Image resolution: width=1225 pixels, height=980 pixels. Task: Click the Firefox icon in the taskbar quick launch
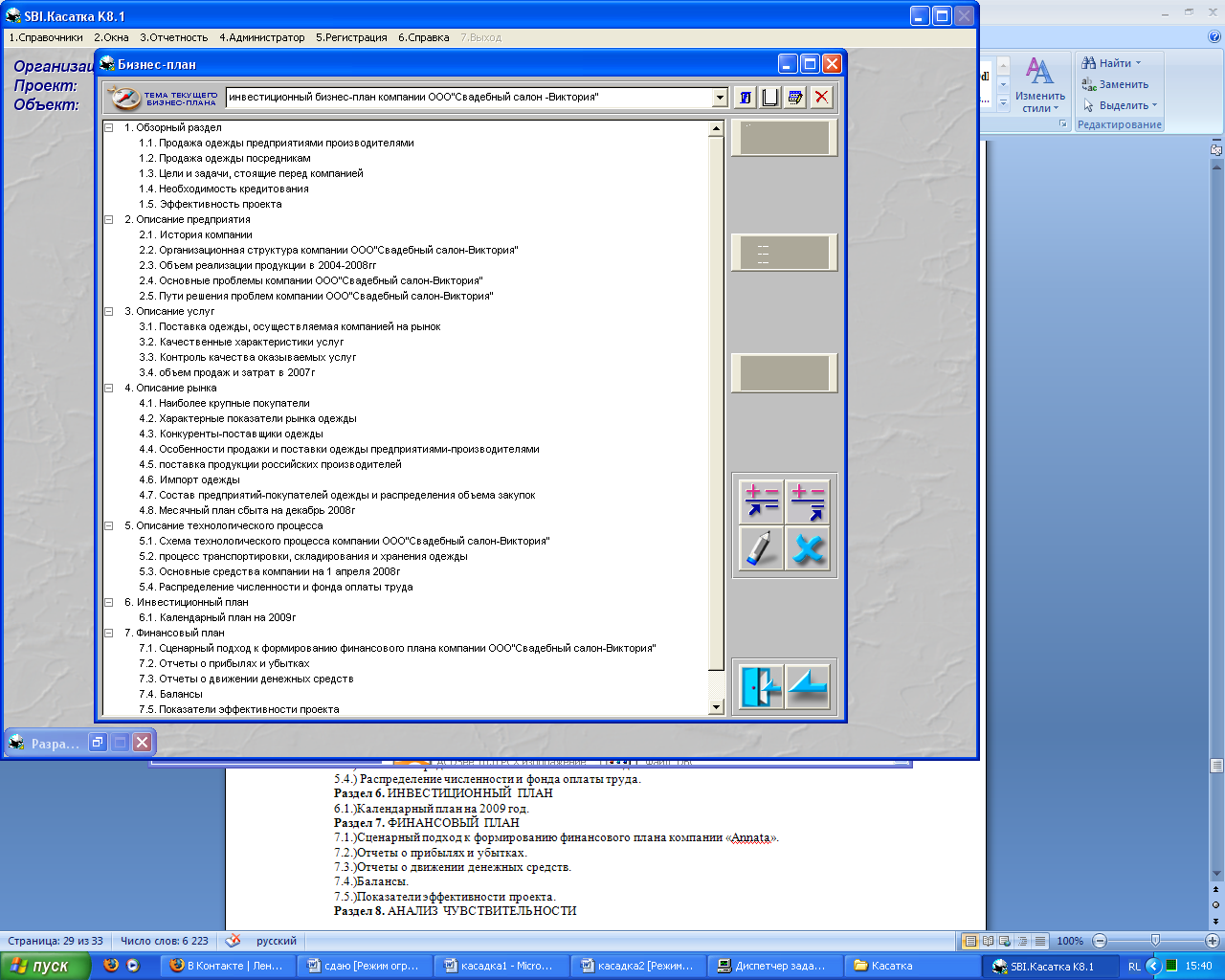[x=111, y=966]
